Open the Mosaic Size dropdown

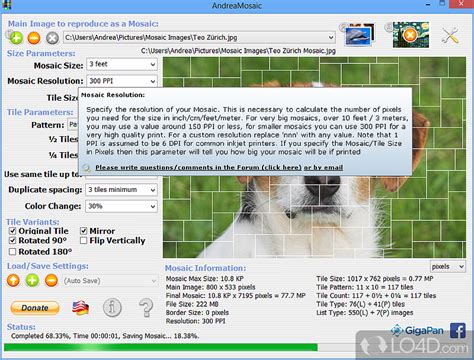[x=122, y=64]
